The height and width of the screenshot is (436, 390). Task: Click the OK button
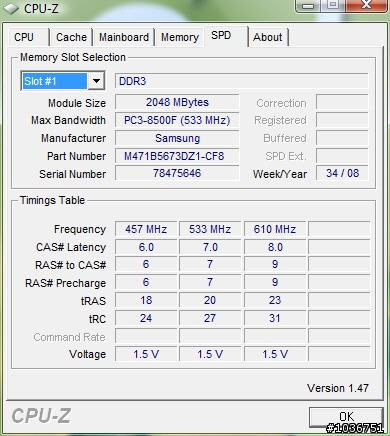pyautogui.click(x=346, y=417)
